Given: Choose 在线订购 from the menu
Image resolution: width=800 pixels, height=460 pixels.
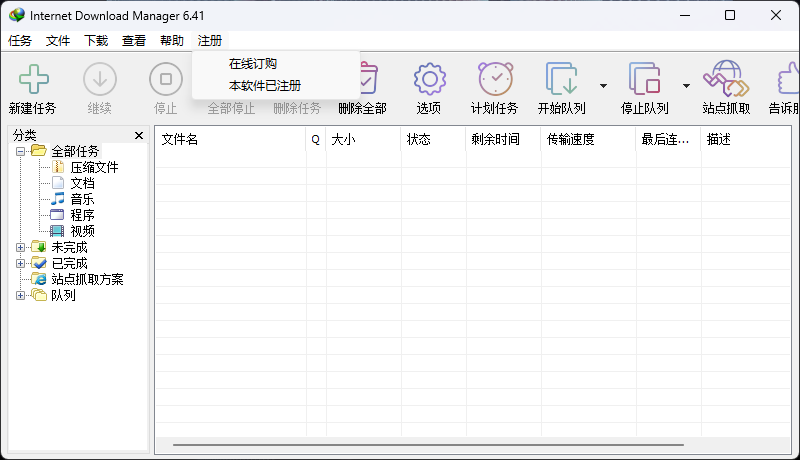Looking at the screenshot, I should coord(252,64).
